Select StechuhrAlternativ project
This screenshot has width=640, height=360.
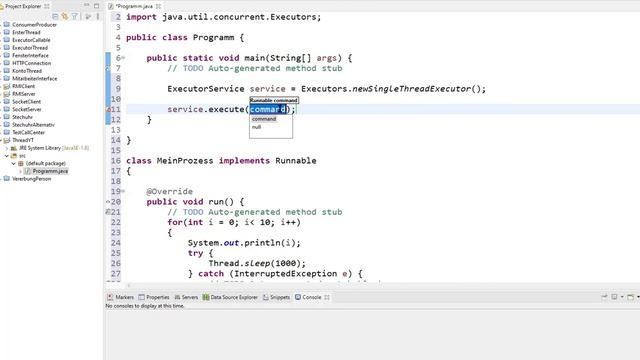tap(33, 125)
